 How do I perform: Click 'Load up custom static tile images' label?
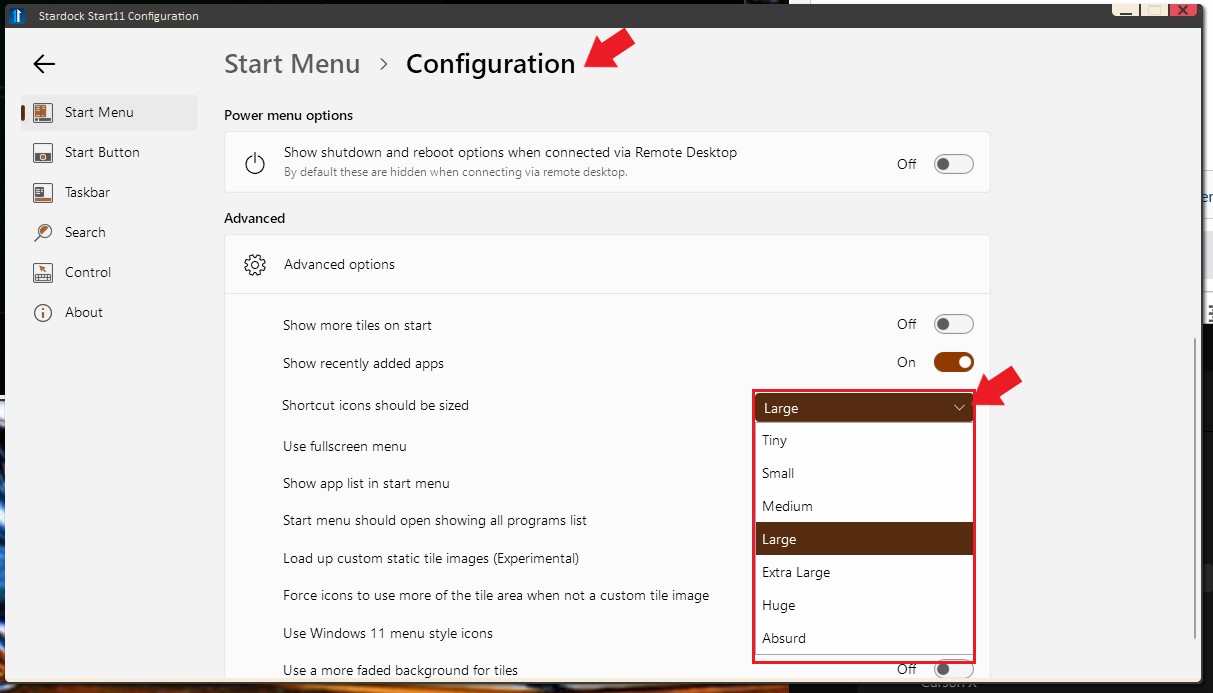pos(431,558)
